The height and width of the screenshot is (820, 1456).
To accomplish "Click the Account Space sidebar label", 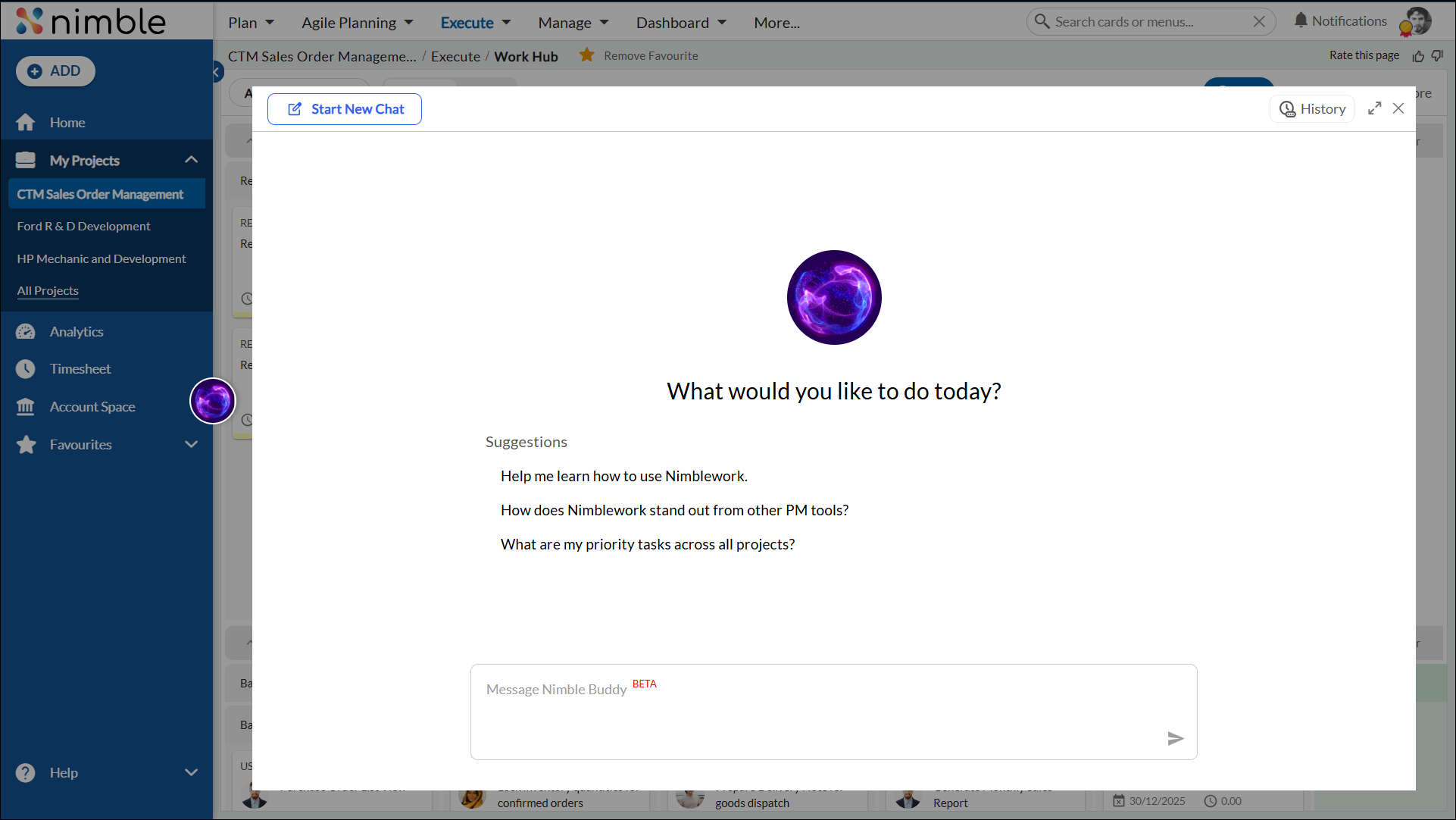I will tap(92, 406).
